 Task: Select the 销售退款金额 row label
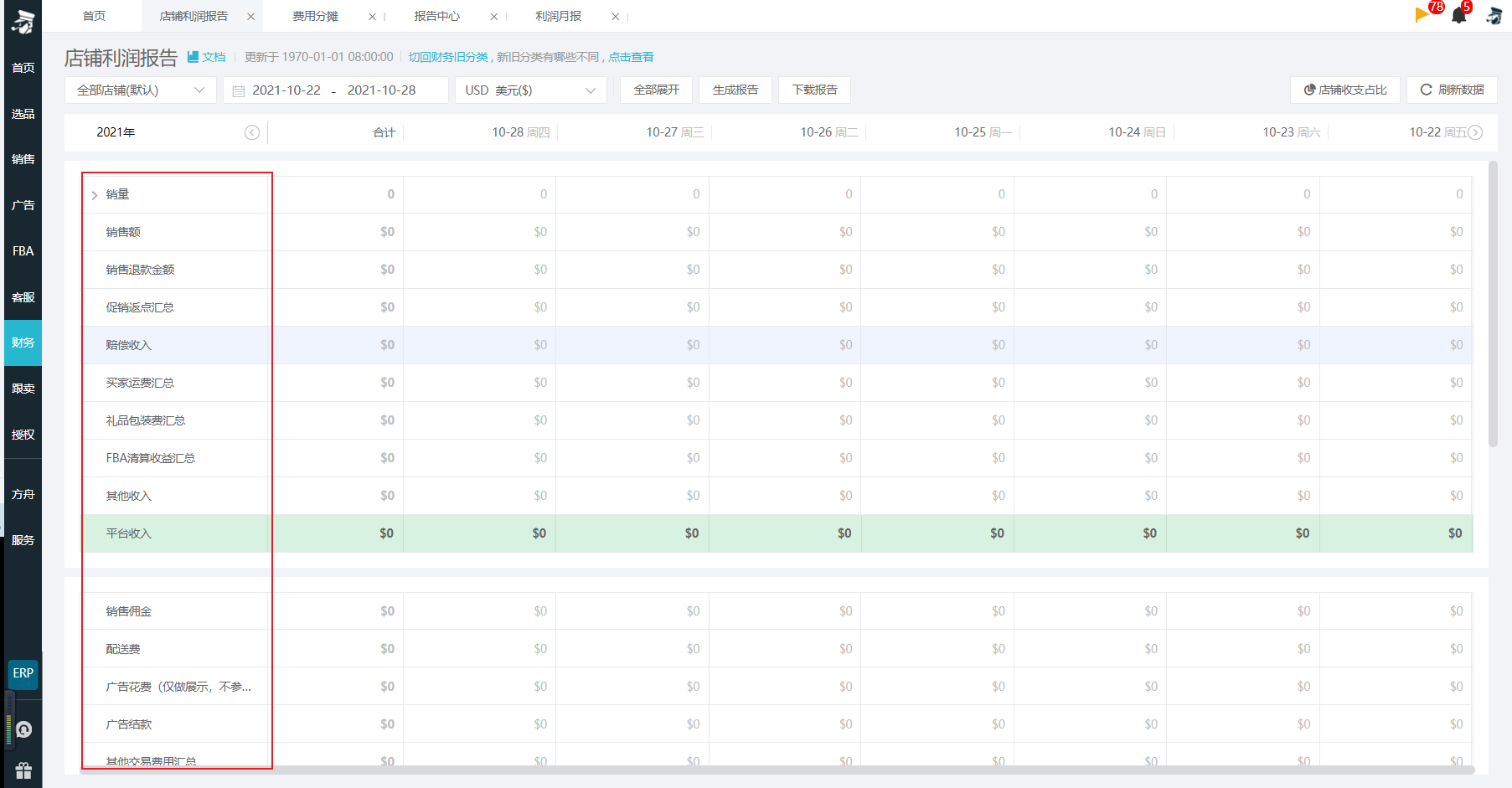click(140, 270)
